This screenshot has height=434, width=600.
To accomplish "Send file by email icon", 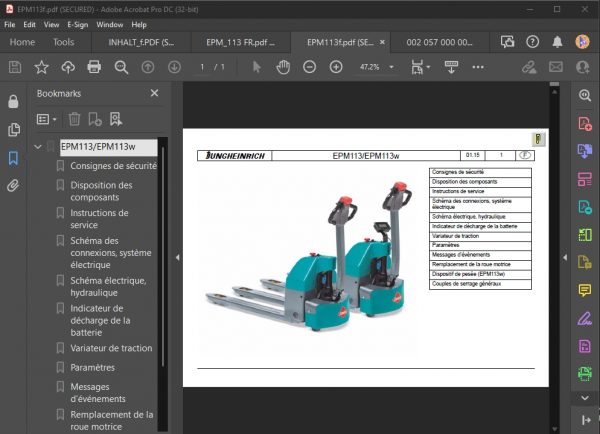I will [556, 67].
